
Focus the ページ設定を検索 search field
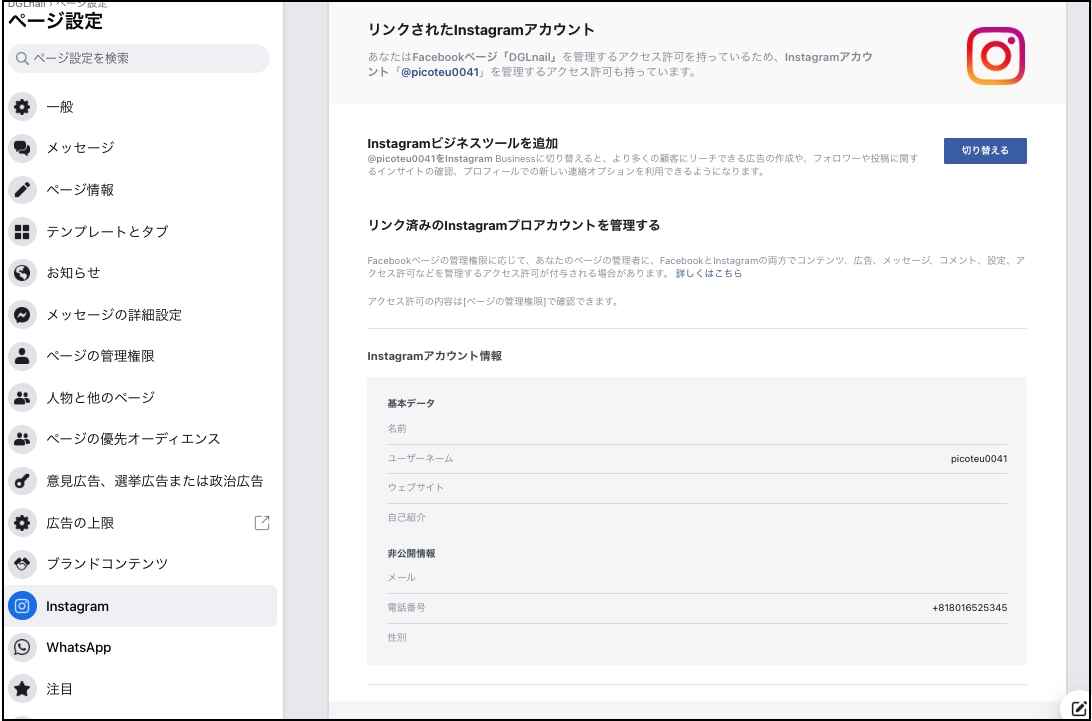[x=139, y=59]
